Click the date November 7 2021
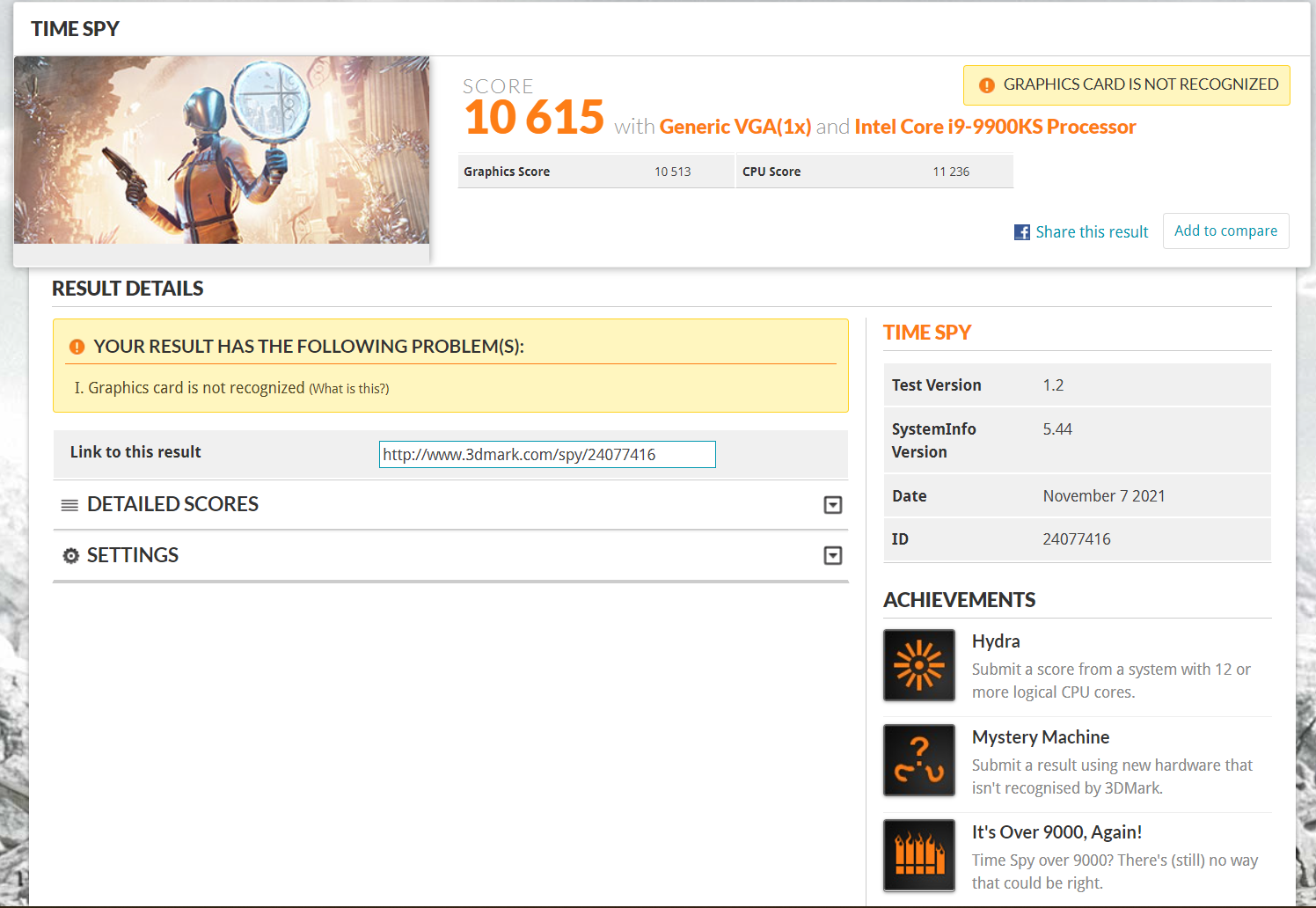Image resolution: width=1316 pixels, height=908 pixels. (1104, 496)
